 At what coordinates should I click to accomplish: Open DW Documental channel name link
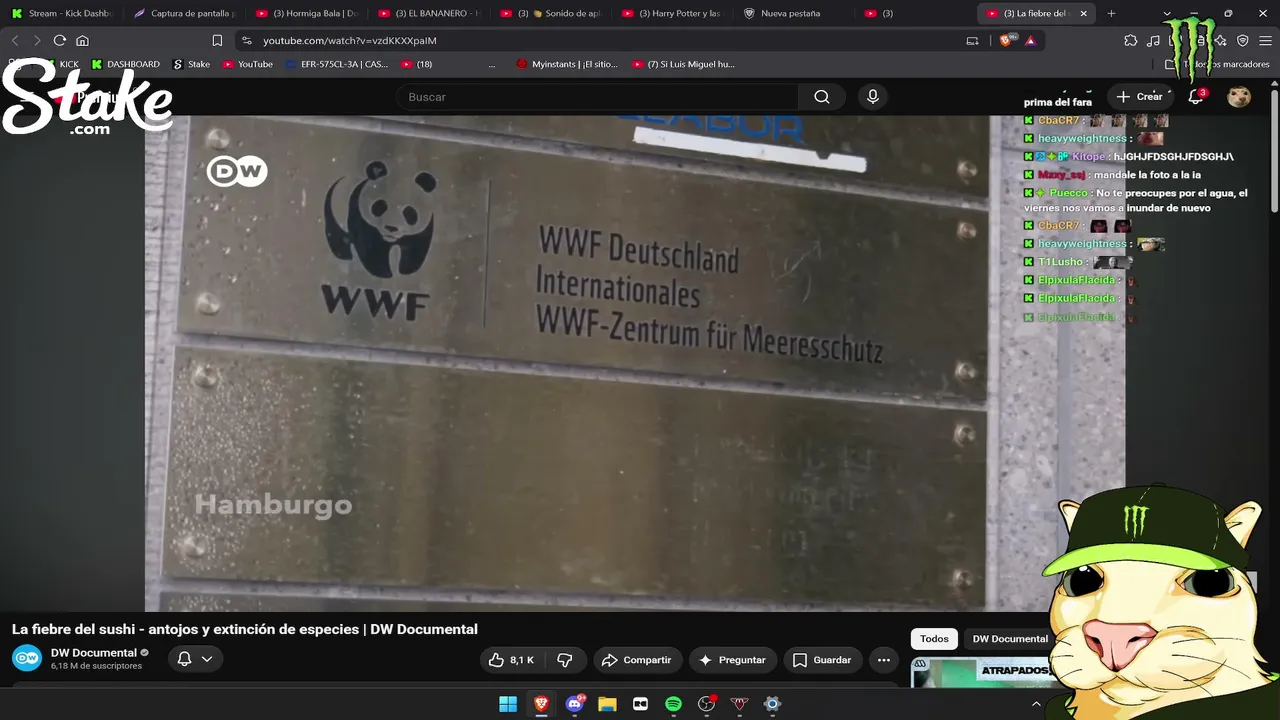click(94, 653)
